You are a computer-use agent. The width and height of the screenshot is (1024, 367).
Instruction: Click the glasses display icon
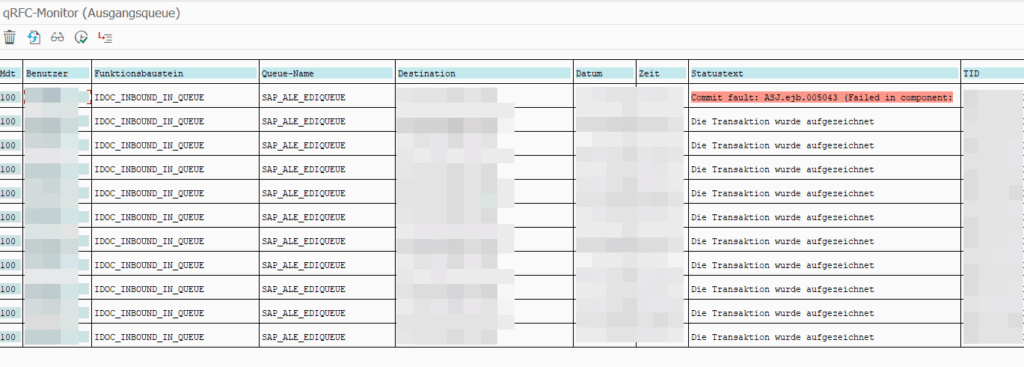pos(57,38)
